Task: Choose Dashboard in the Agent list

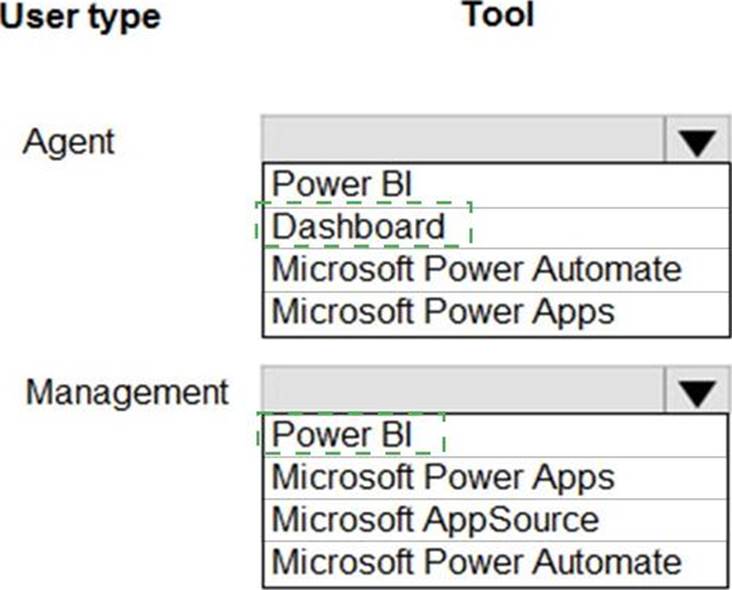Action: [358, 227]
